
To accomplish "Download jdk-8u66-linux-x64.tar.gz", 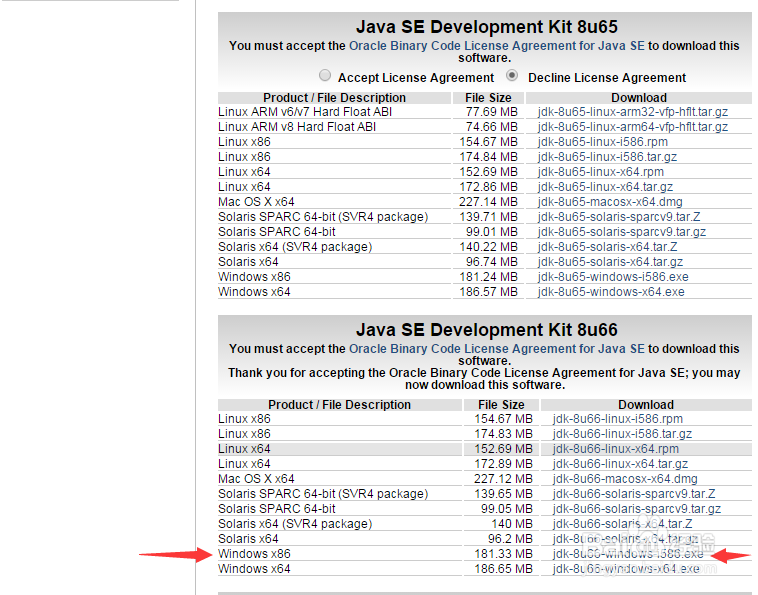I will pyautogui.click(x=620, y=464).
